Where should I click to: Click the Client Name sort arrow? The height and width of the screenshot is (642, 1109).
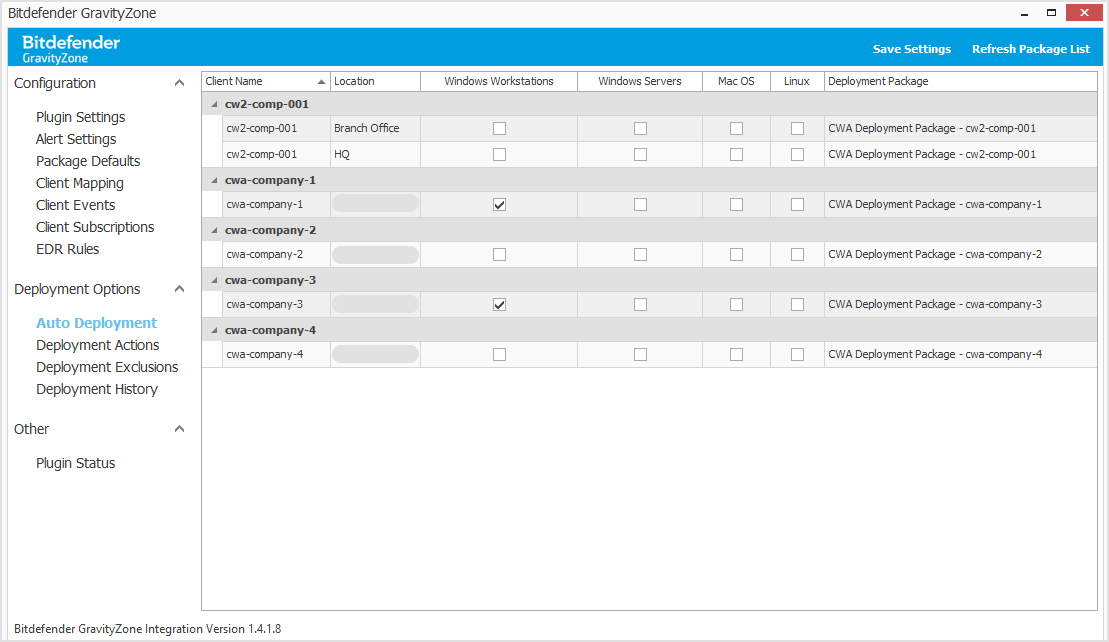tap(321, 81)
